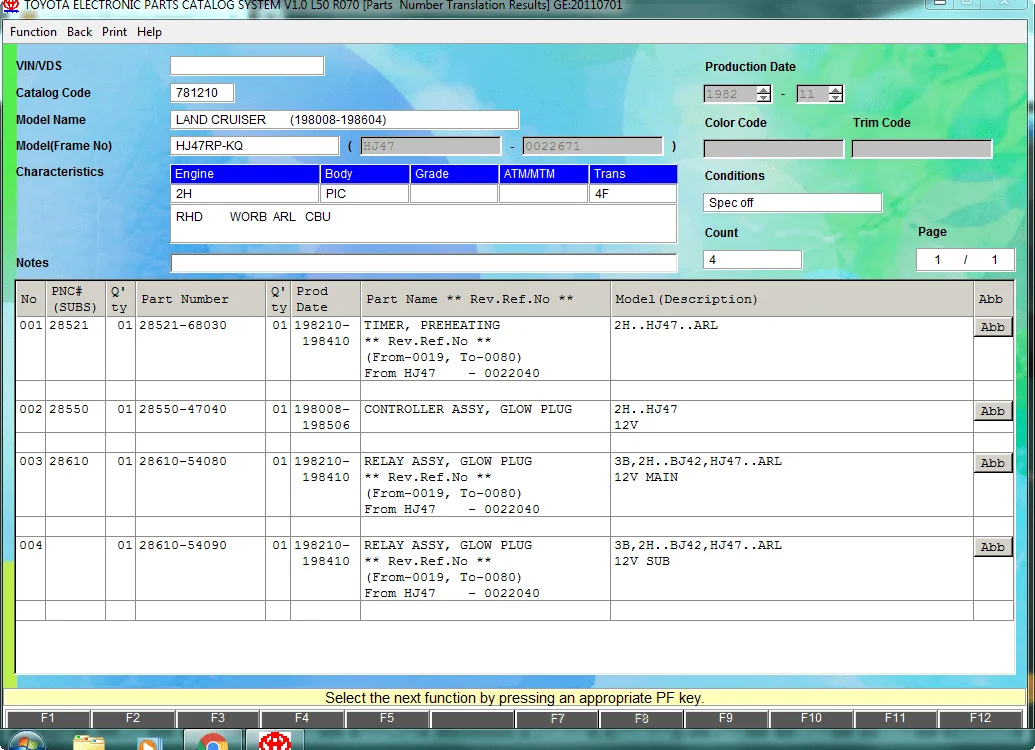Image resolution: width=1035 pixels, height=750 pixels.
Task: Increase the production year 1982 stepper
Action: pyautogui.click(x=764, y=90)
